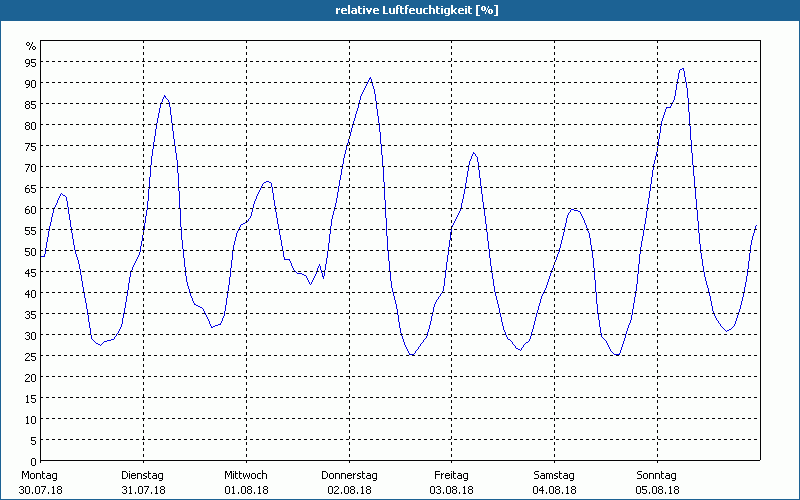
Task: Click the Dienstag label on the time axis
Action: tap(142, 475)
